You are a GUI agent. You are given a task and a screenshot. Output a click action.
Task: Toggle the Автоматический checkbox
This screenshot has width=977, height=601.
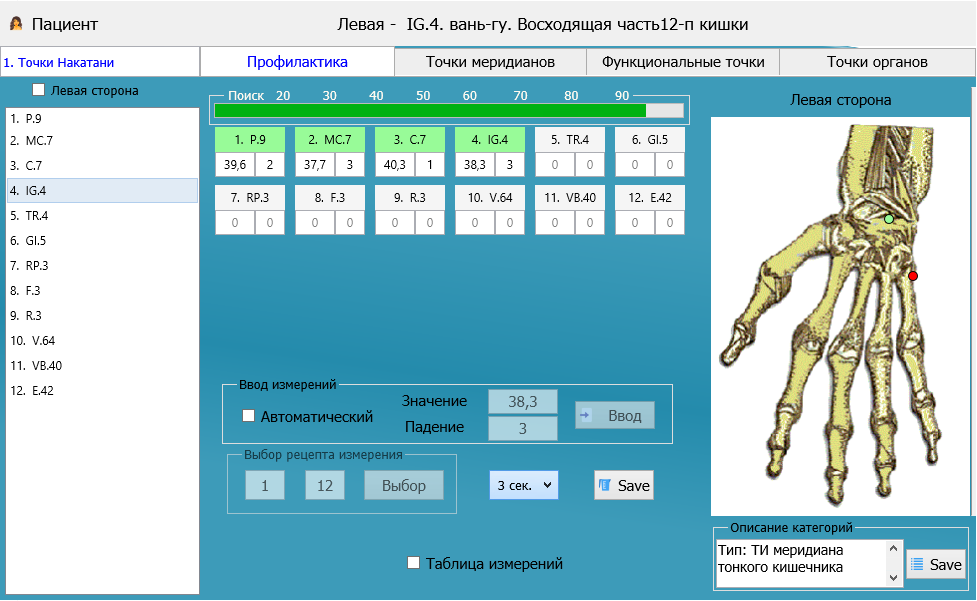249,416
